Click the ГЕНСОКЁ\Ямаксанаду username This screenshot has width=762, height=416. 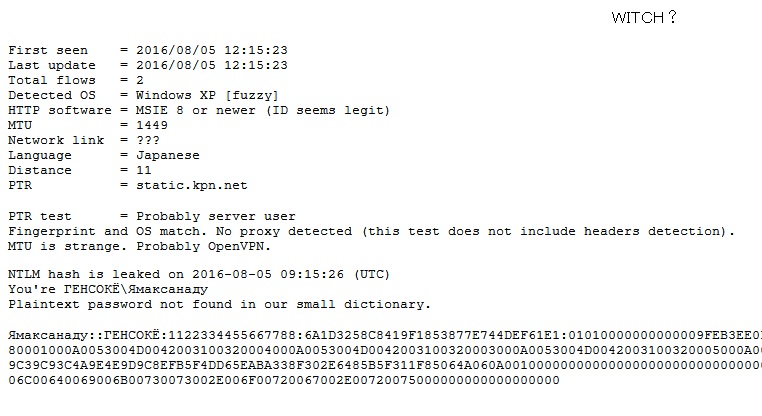click(x=136, y=289)
